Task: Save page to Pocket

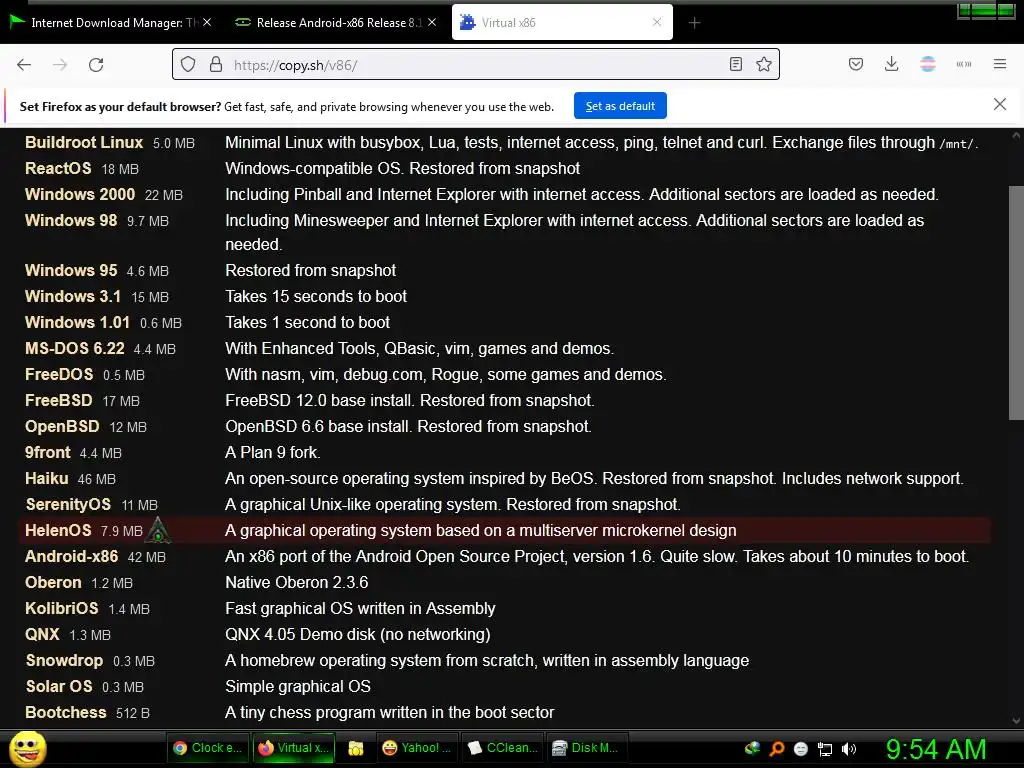Action: (856, 64)
